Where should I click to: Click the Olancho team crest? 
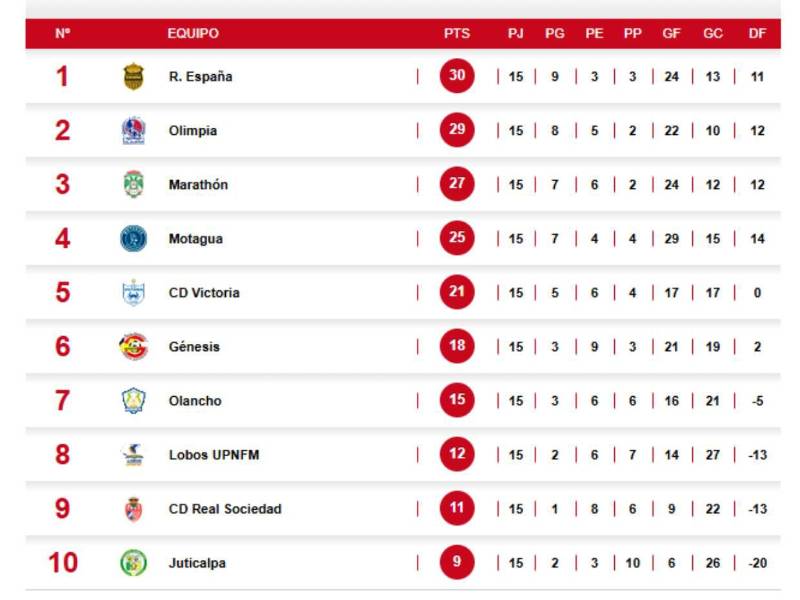133,401
